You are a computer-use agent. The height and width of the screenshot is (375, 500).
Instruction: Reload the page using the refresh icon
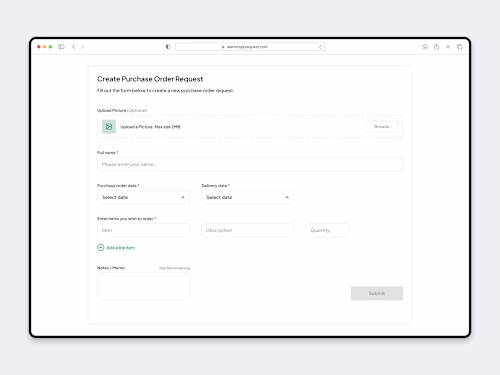(320, 47)
